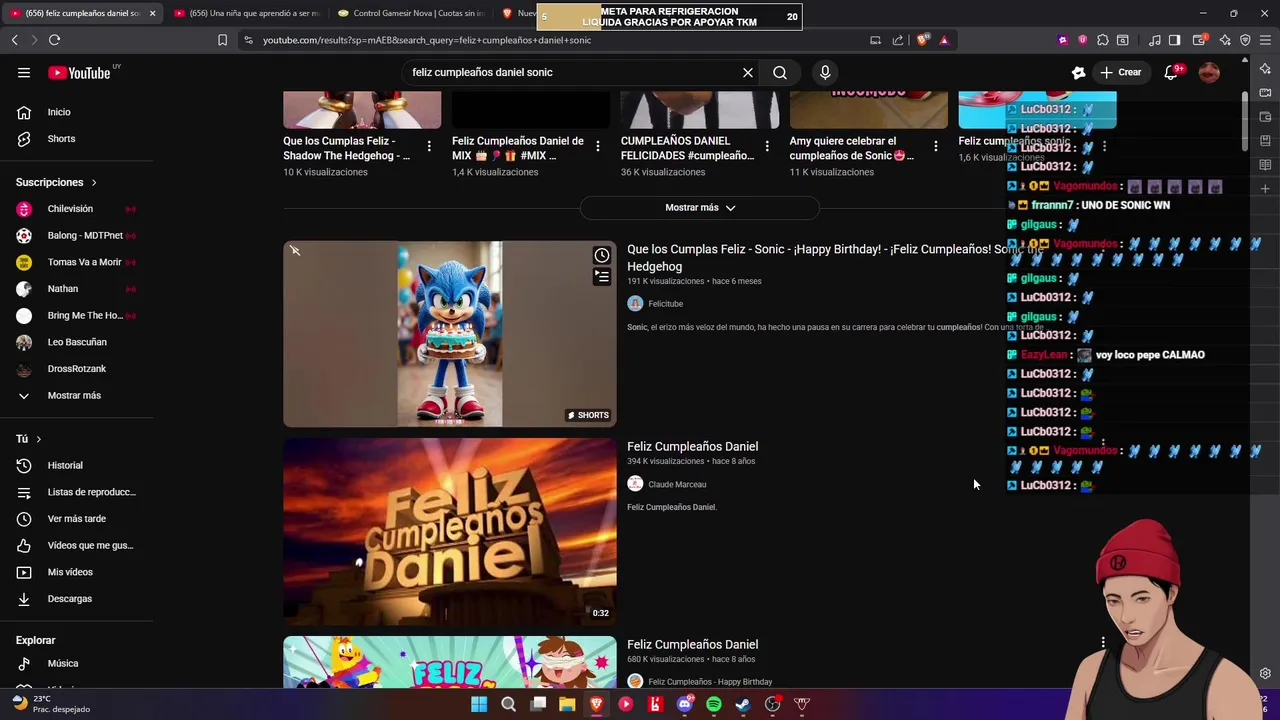Open Brave VPN shield icon
Viewport: 1280px width, 720px height.
(1245, 40)
